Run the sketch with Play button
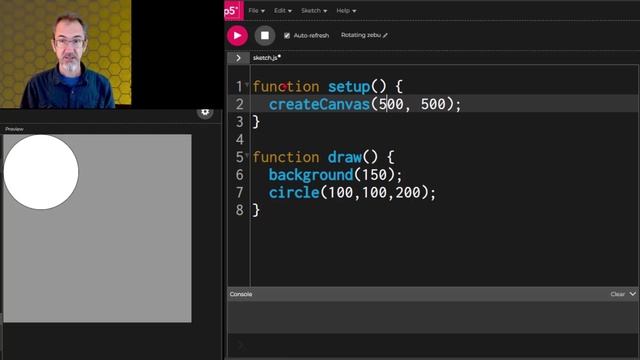The width and height of the screenshot is (640, 360). click(238, 36)
